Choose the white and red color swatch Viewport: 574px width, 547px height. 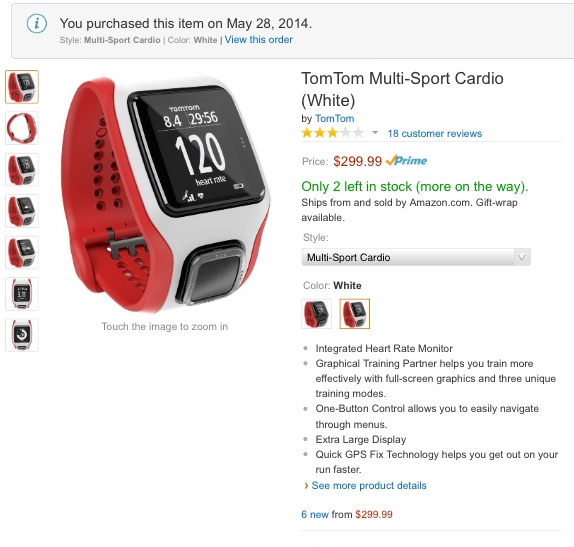(x=354, y=314)
